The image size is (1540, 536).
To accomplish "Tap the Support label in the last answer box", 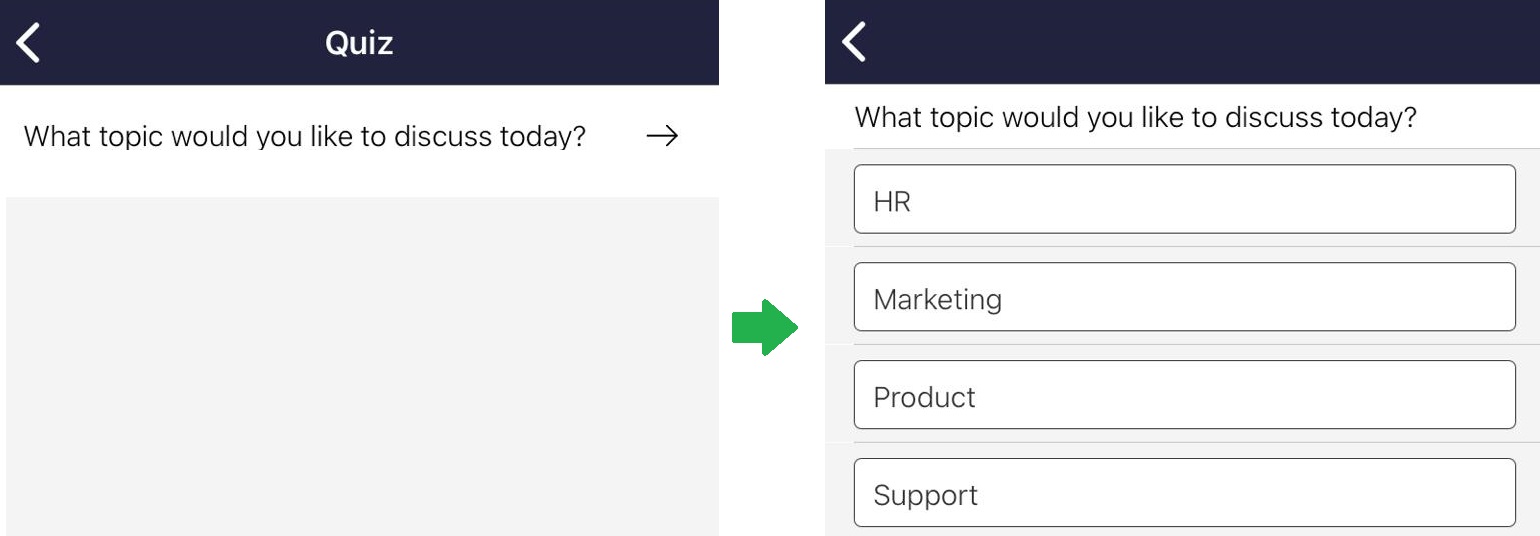I will 925,495.
